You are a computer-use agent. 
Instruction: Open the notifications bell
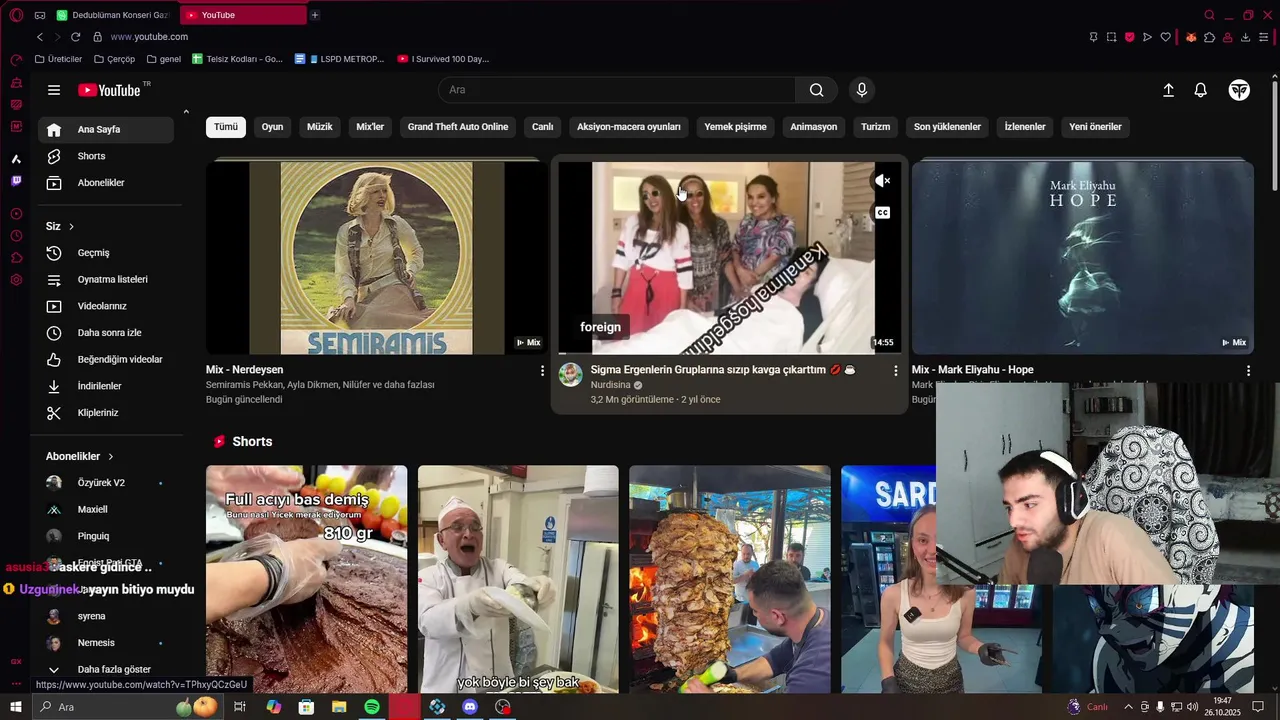click(1201, 90)
